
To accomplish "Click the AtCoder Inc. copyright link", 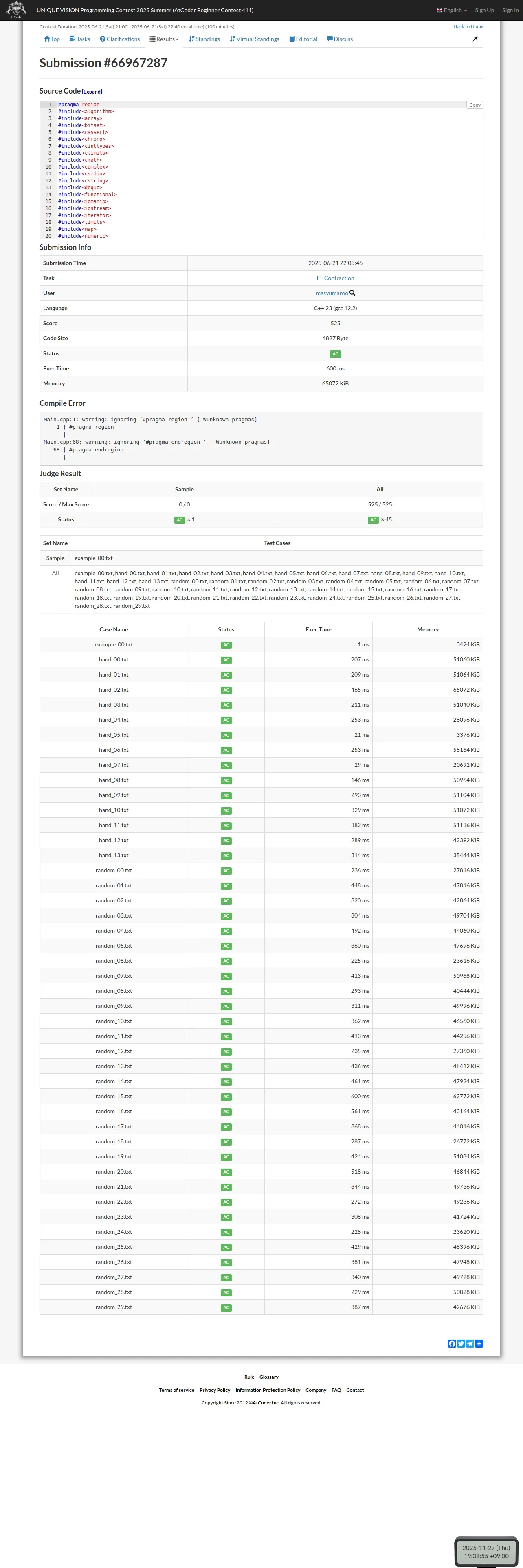I will click(266, 1402).
